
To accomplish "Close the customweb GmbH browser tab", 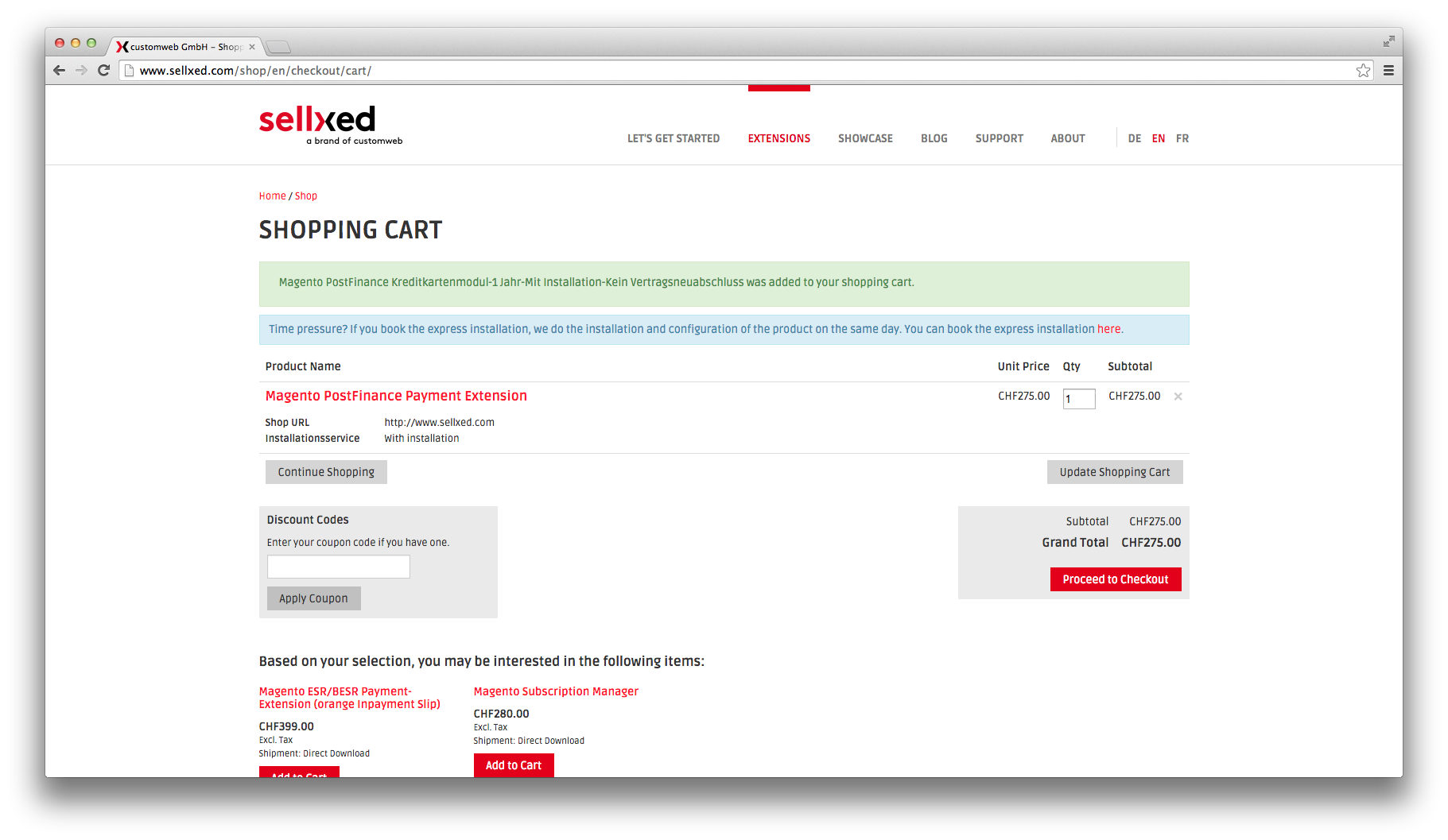I will (252, 47).
